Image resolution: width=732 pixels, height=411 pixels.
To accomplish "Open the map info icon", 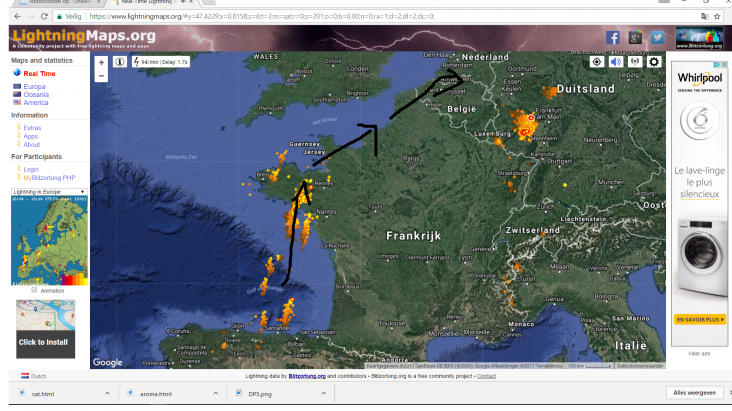I will pos(119,62).
